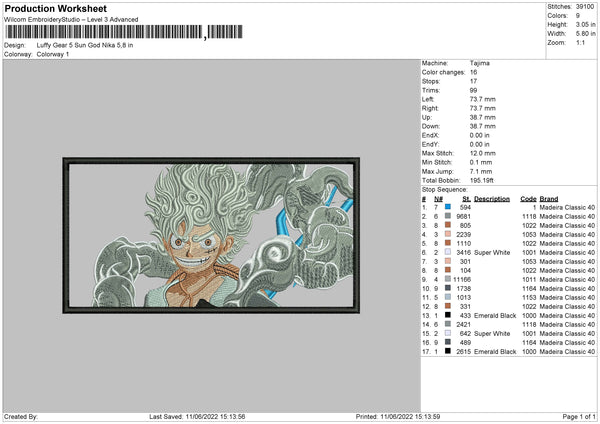Click 'Madeira Classic 40' in stop 1 row
The width and height of the screenshot is (600, 424).
pos(567,207)
